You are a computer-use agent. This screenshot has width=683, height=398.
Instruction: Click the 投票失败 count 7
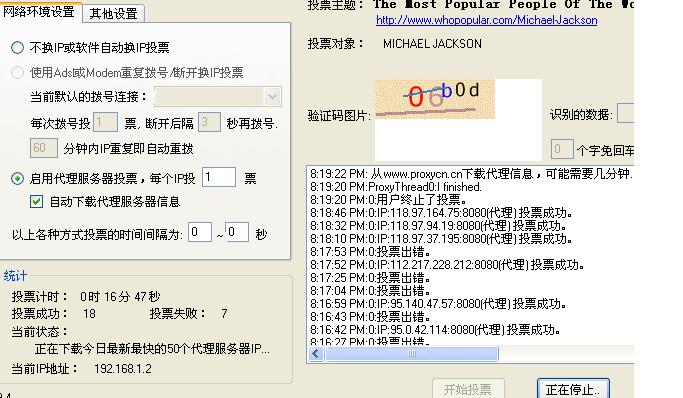[x=224, y=314]
